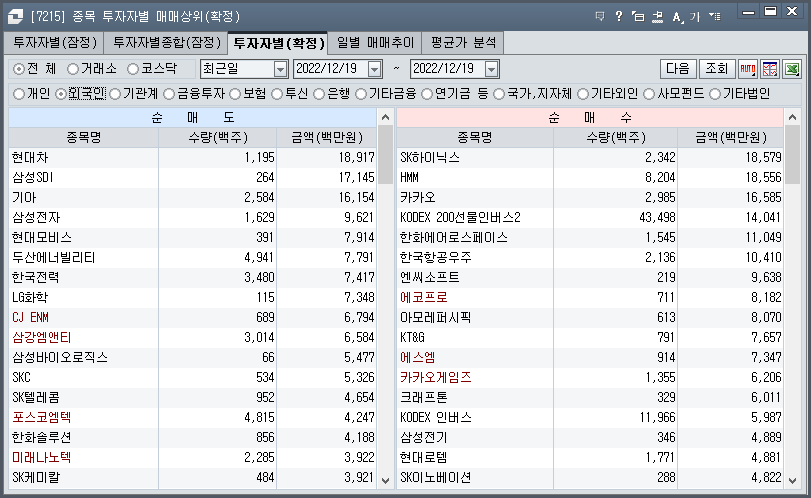Click the Korean '가' font icon
Screen dimensions: 811x498
pyautogui.click(x=695, y=17)
